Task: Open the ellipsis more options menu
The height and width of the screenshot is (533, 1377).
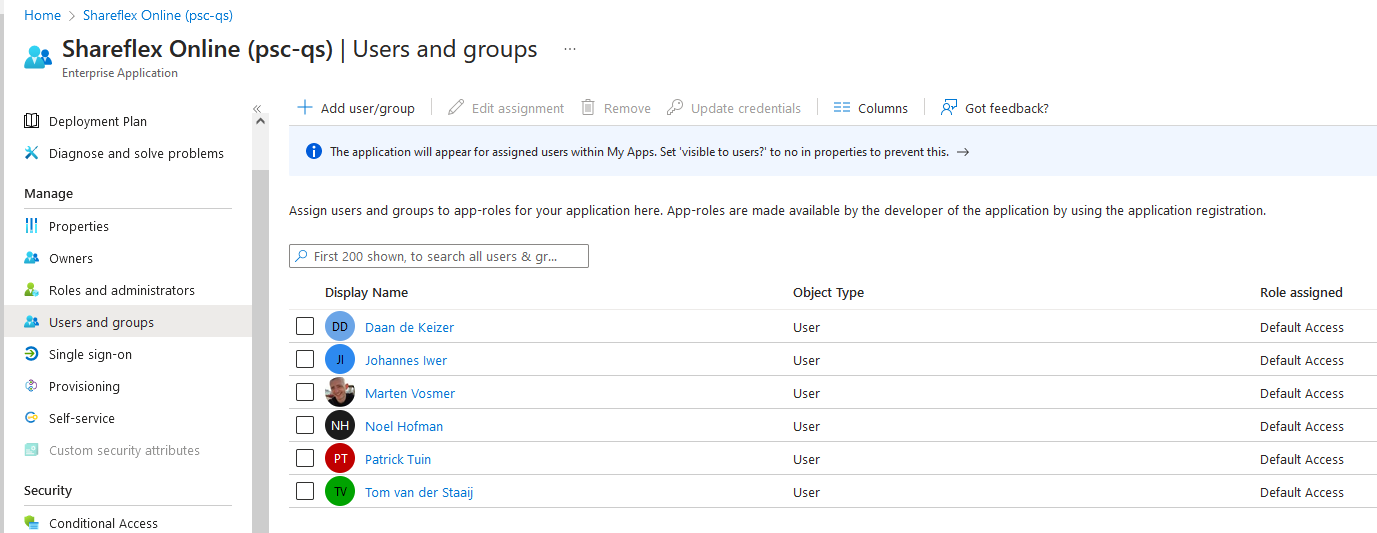Action: 570,49
